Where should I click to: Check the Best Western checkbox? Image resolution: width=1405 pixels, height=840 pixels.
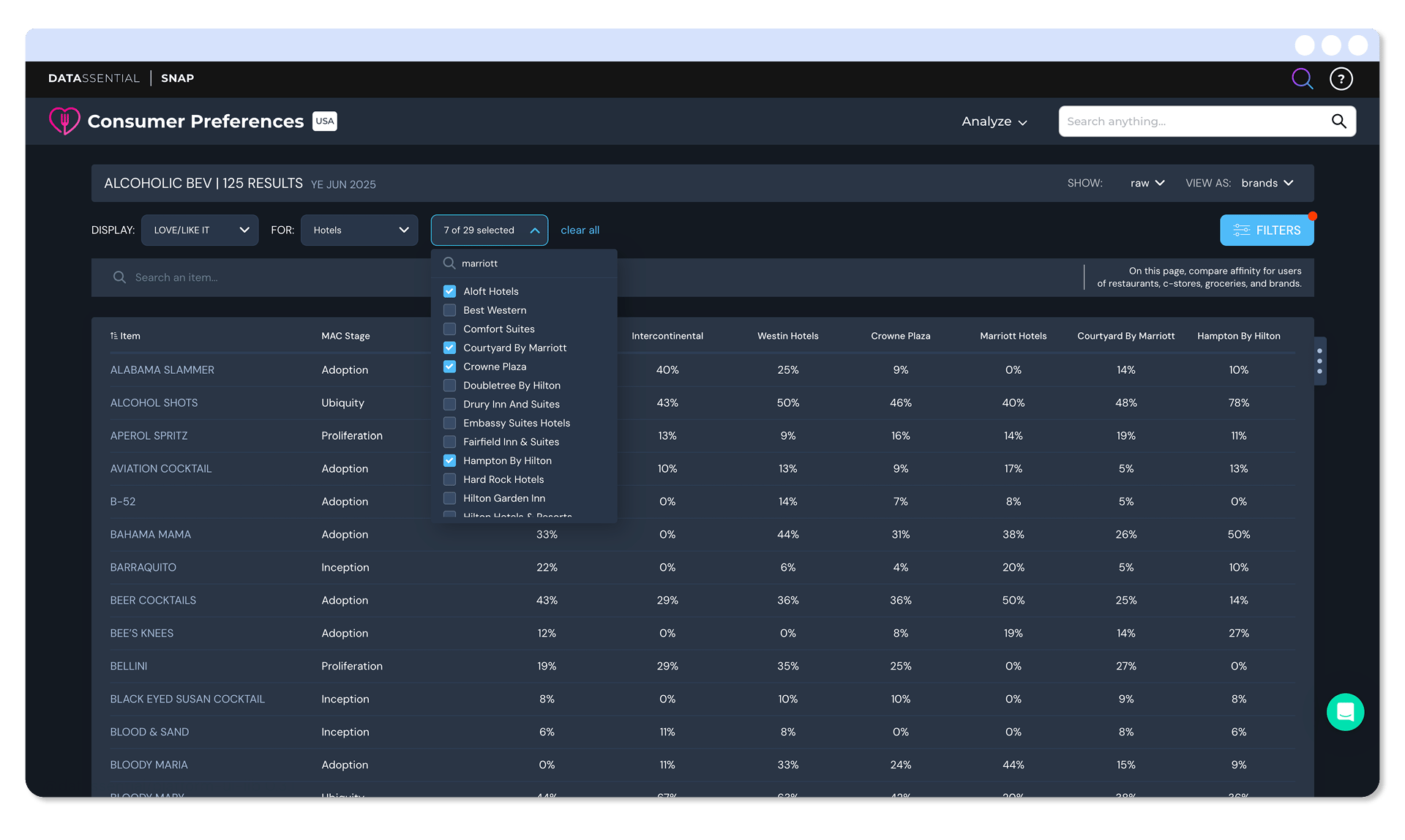coord(450,310)
